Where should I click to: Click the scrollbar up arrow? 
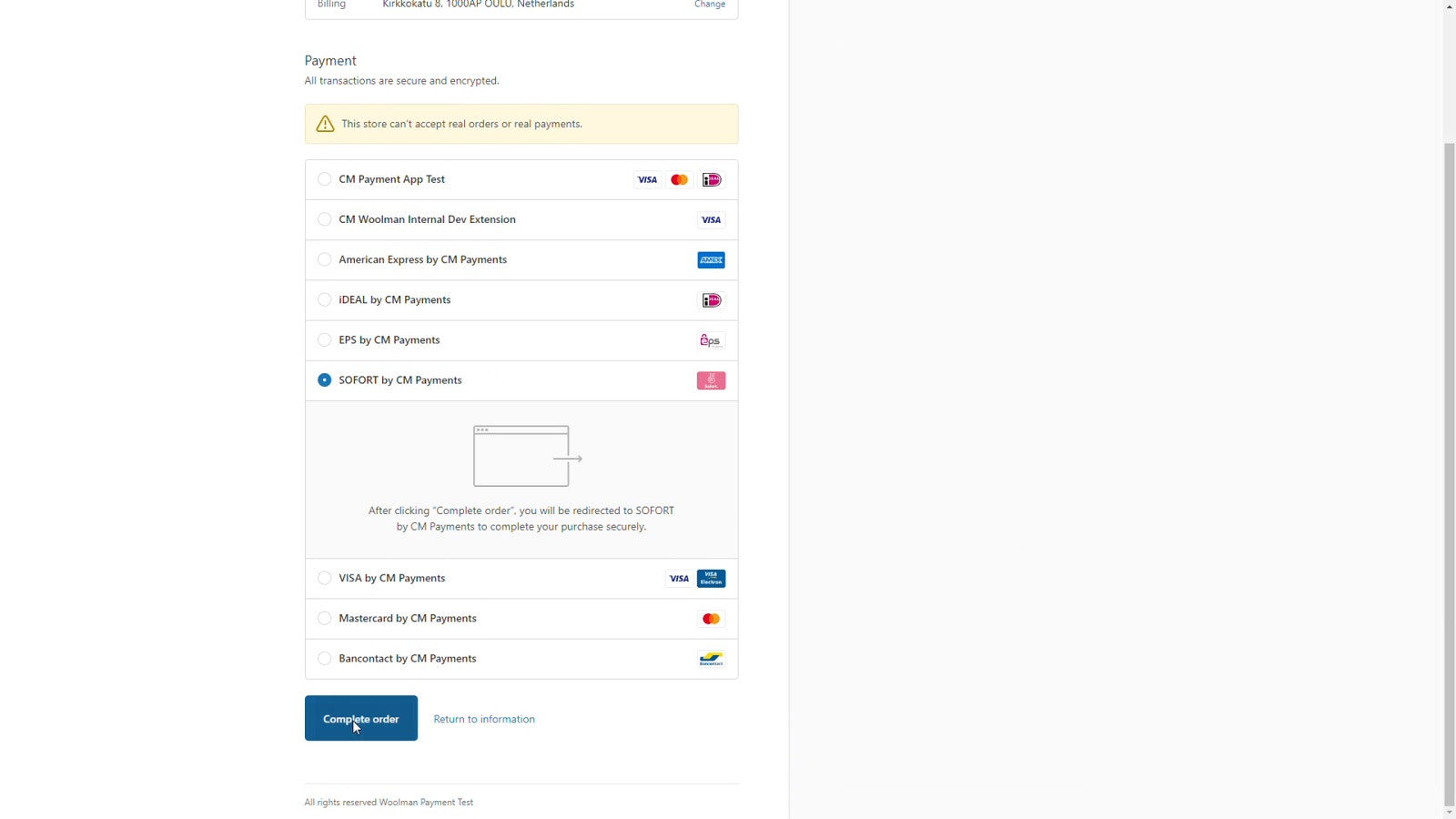pyautogui.click(x=1450, y=6)
